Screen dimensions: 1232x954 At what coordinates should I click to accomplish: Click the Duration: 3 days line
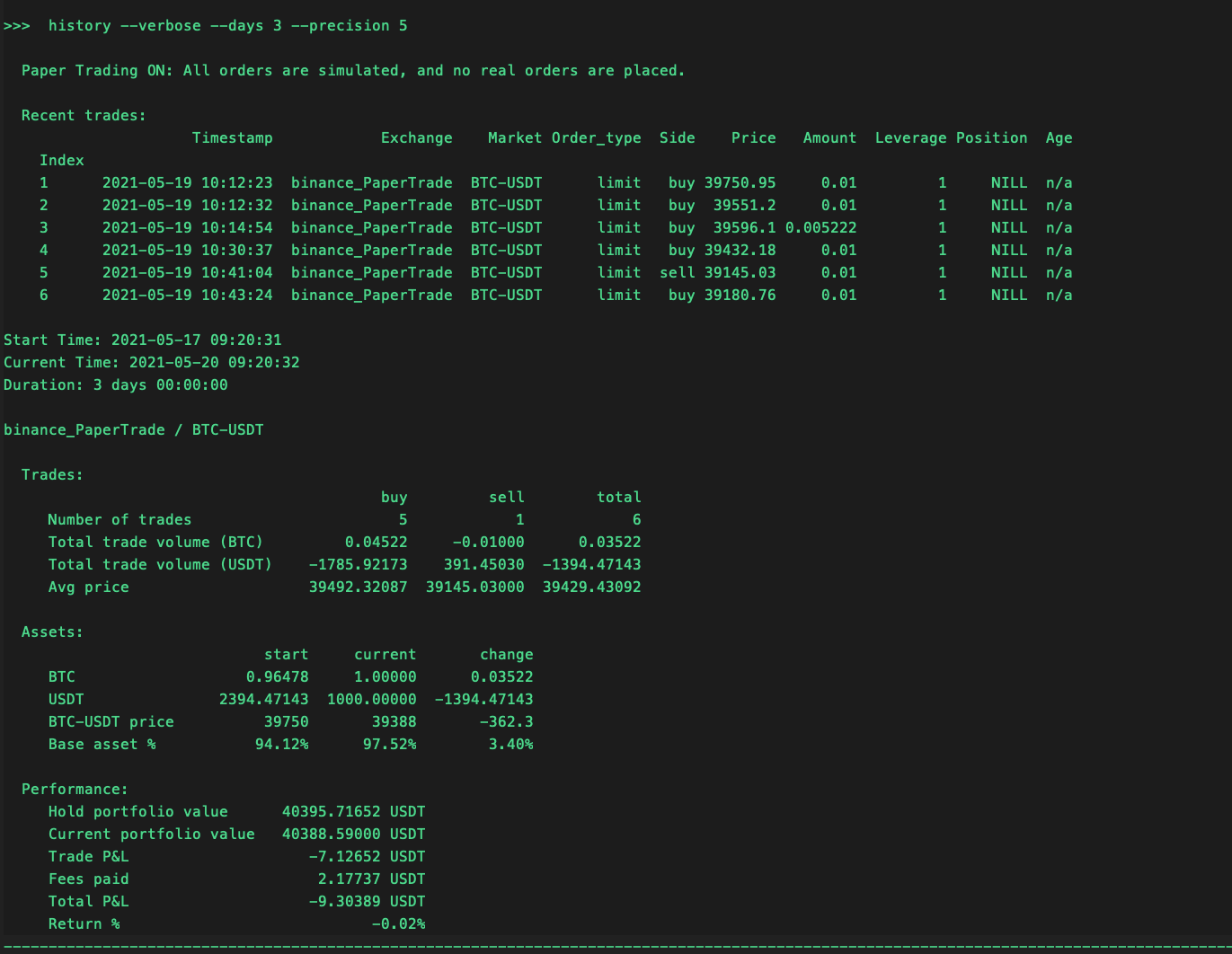point(115,385)
